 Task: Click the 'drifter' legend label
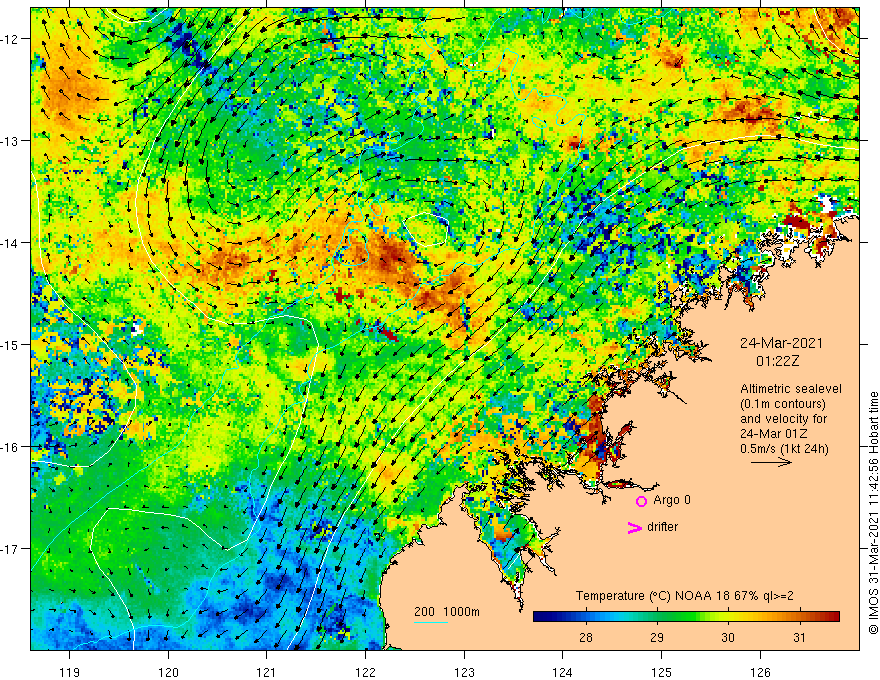pos(662,527)
